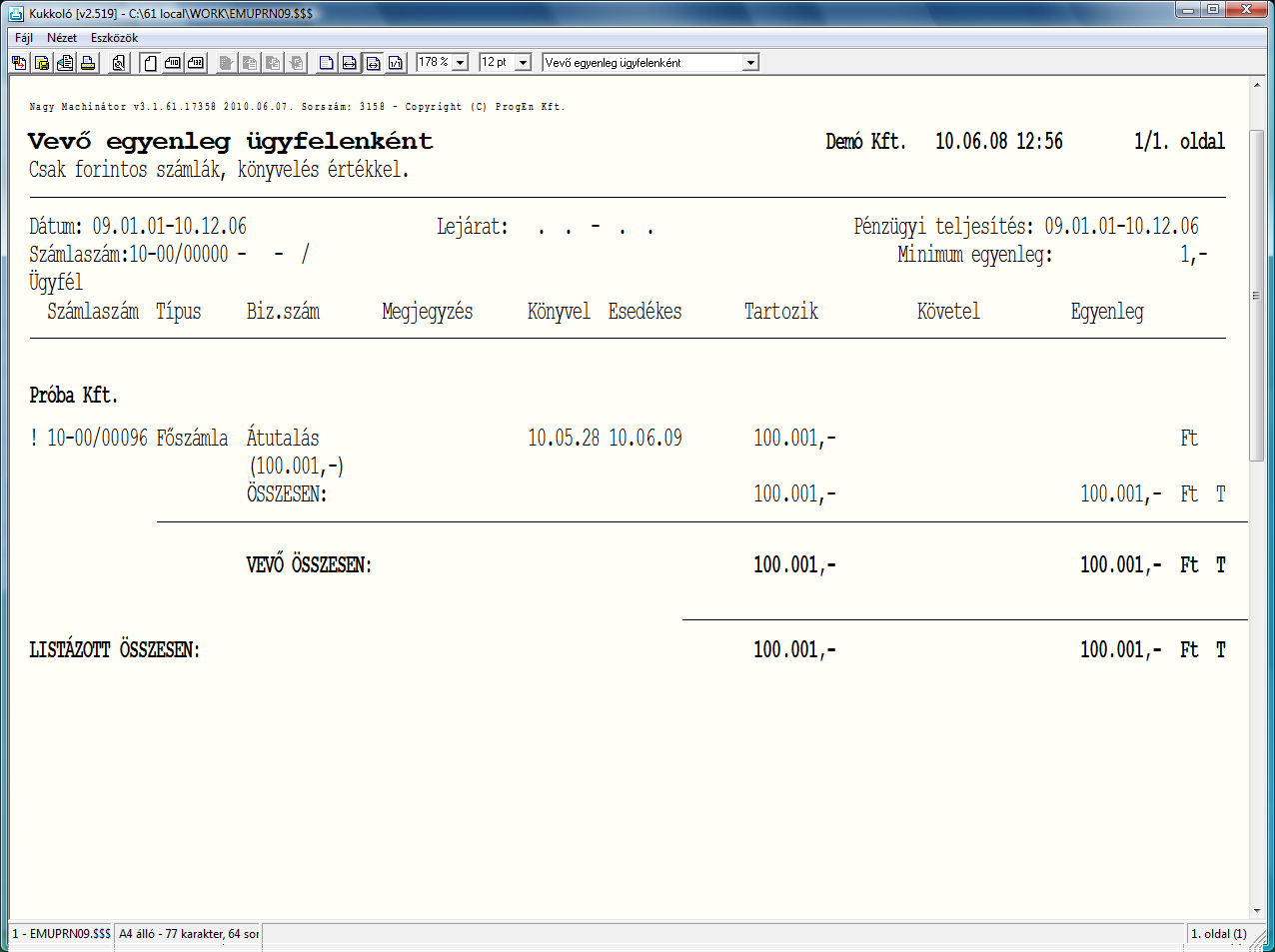Open the Eszközök menu

(115, 38)
